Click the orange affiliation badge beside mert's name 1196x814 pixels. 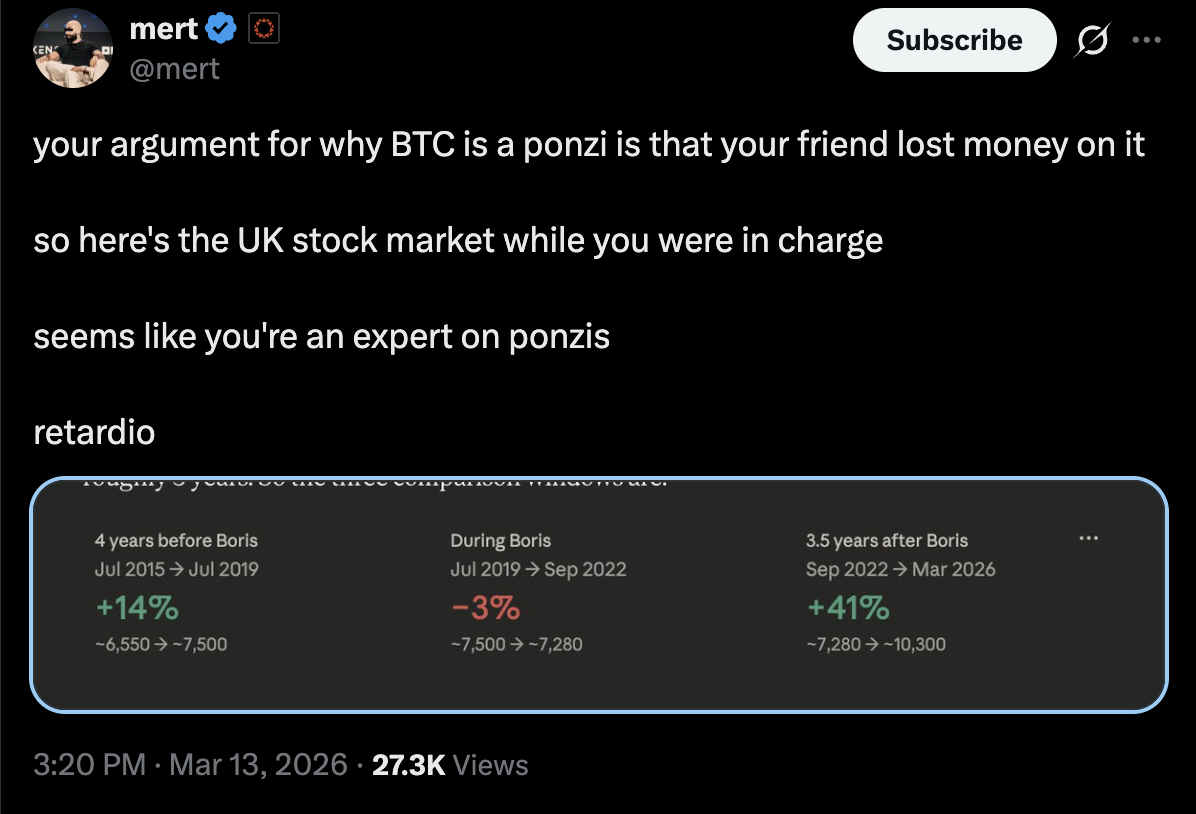tap(263, 28)
